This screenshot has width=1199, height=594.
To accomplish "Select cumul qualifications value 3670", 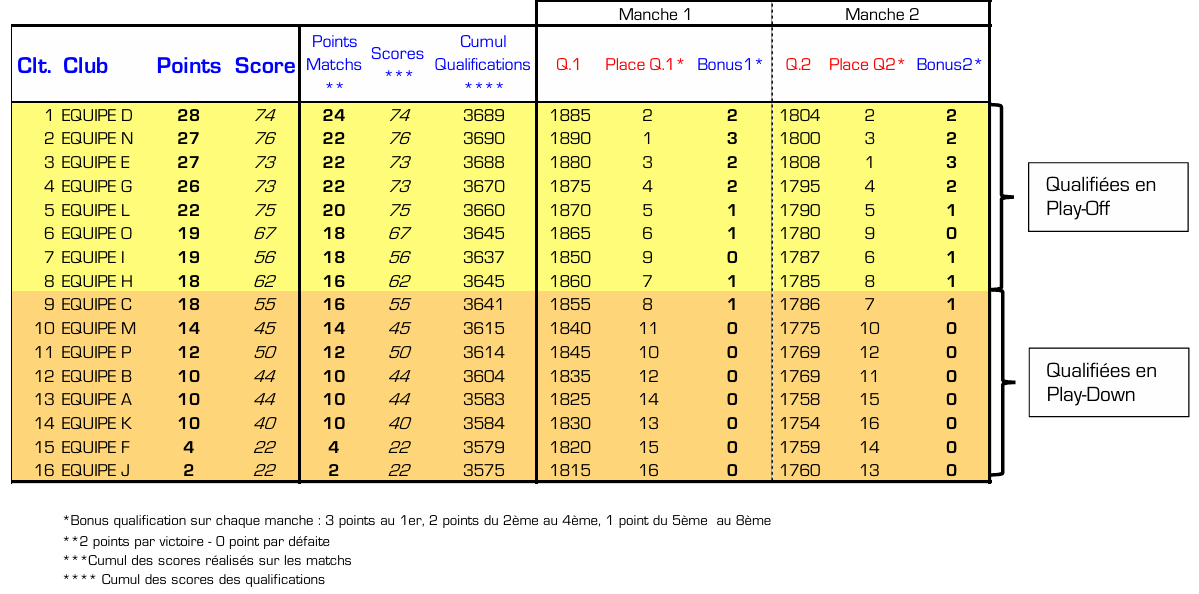I will point(484,187).
